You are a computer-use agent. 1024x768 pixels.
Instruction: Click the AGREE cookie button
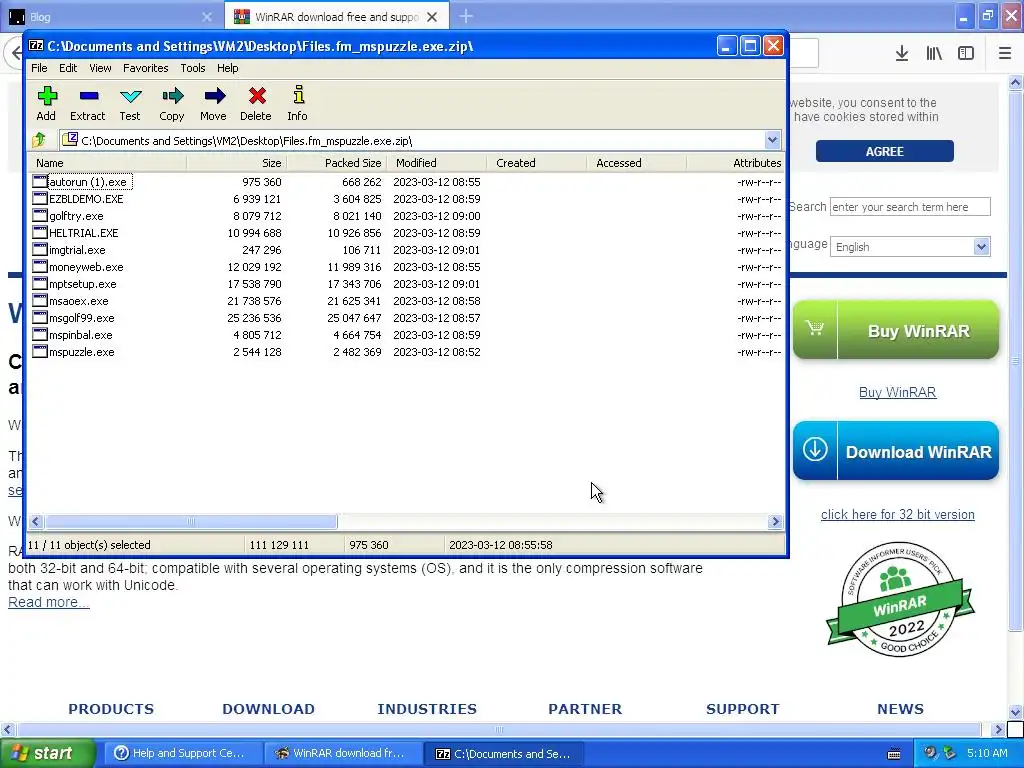tap(884, 152)
